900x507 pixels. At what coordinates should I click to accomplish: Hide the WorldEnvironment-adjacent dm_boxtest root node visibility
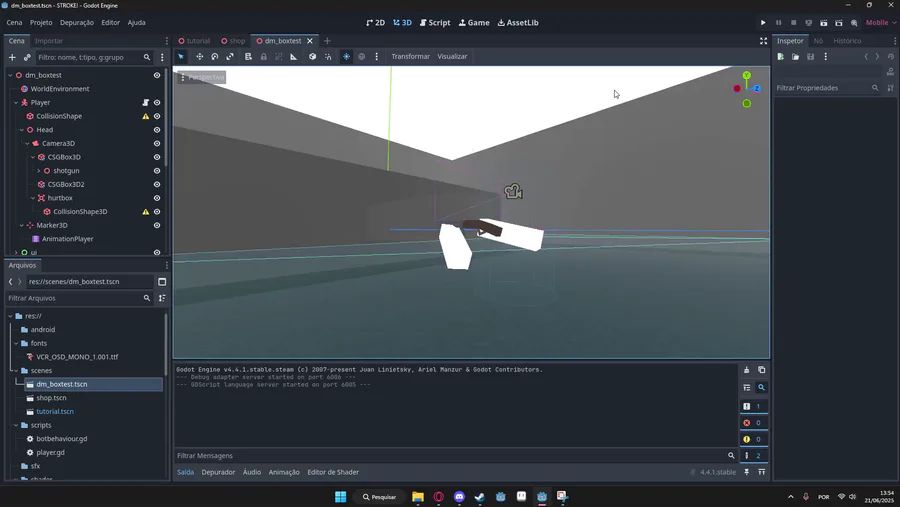click(157, 75)
